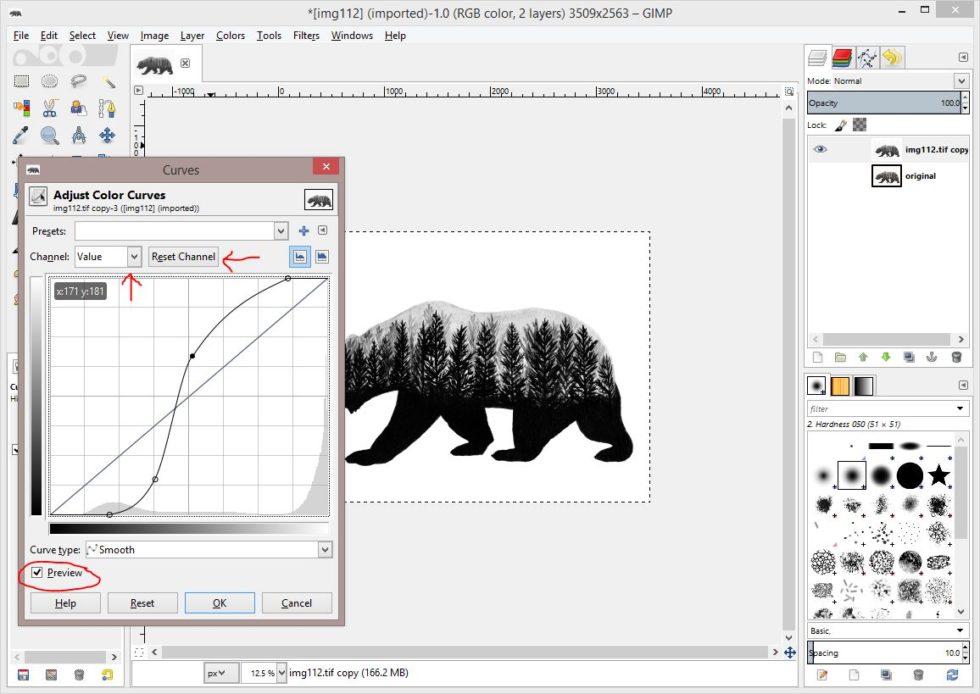
Task: Click the anchor layer icon
Action: (x=932, y=357)
